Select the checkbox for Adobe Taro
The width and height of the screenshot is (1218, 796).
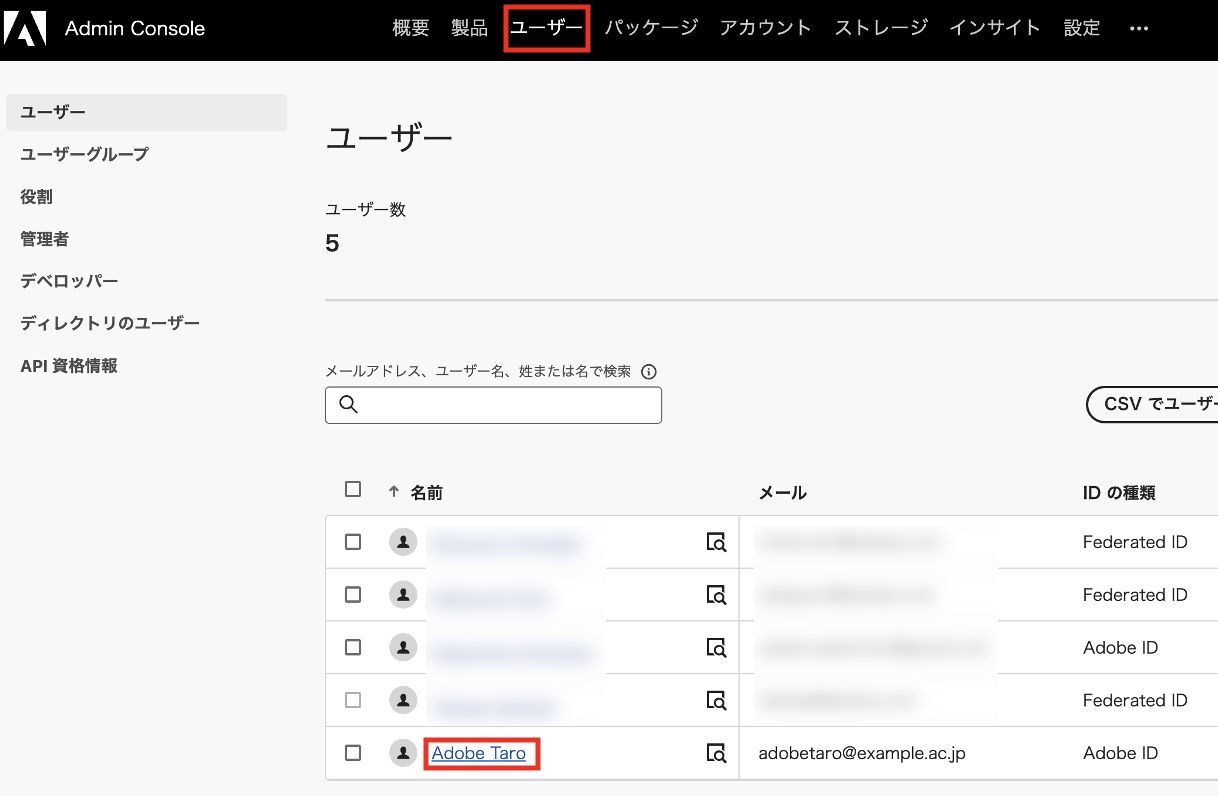pyautogui.click(x=353, y=753)
